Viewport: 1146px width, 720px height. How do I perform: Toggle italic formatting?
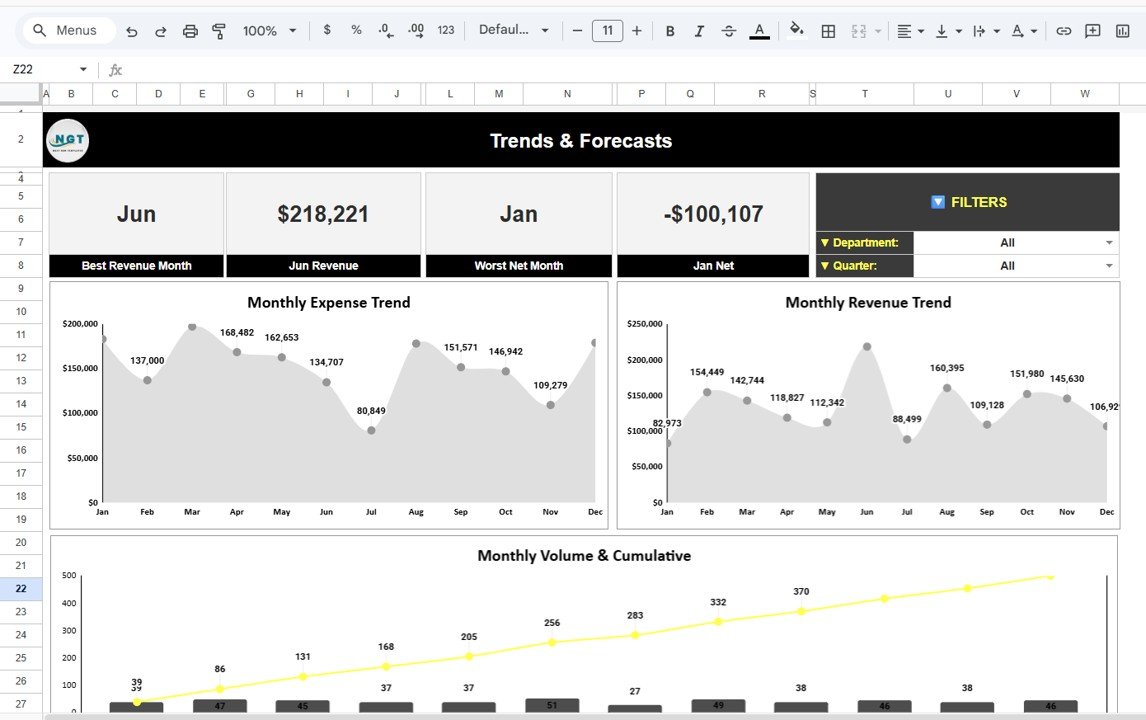699,31
